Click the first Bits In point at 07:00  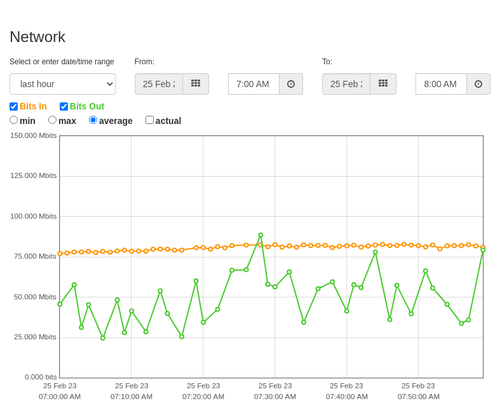coord(60,254)
